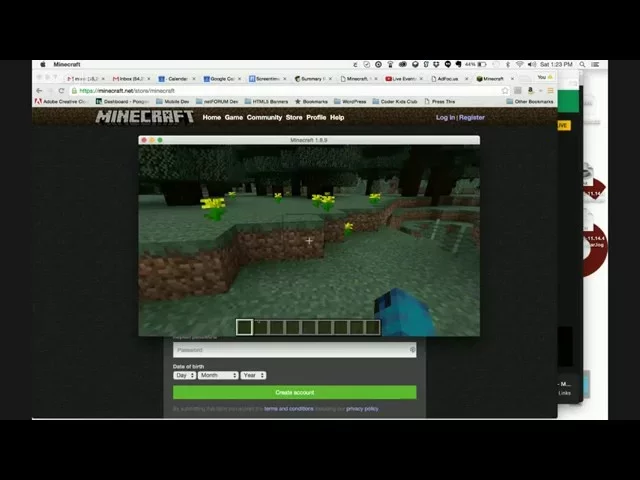This screenshot has width=640, height=480.
Task: Click the Minecraft logo on the website
Action: 144,117
